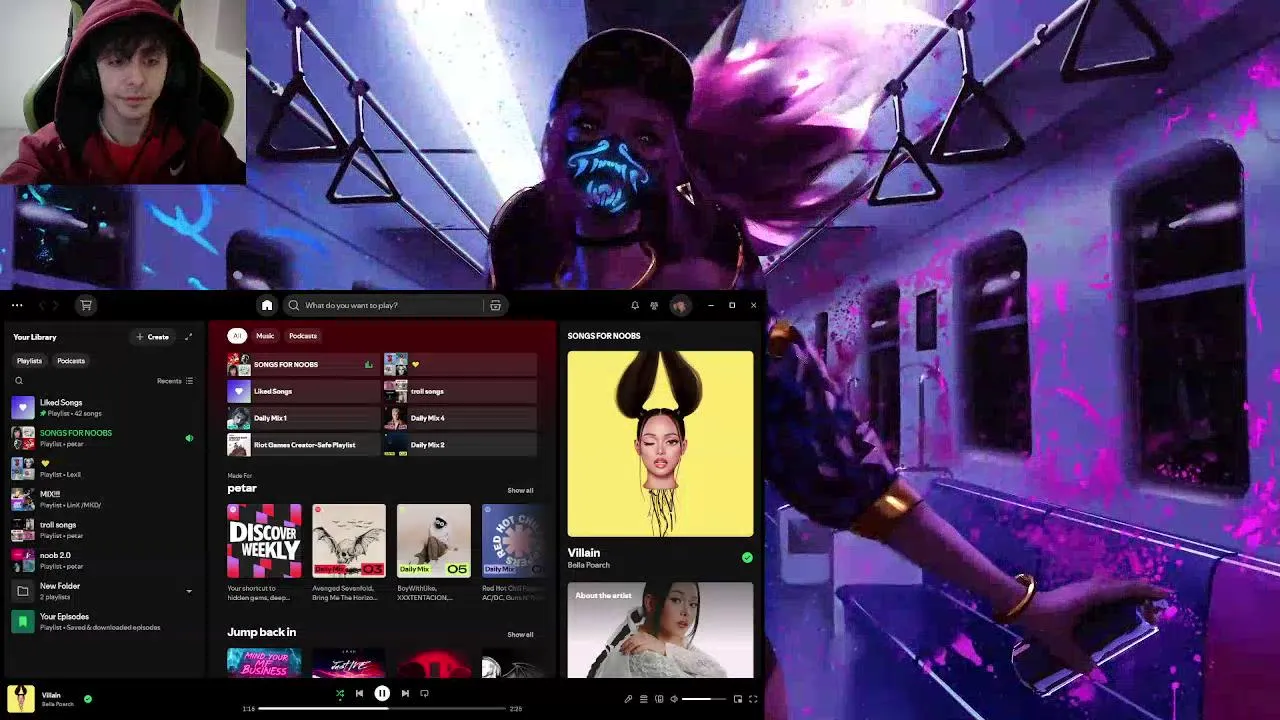
Task: Click the Create button in library
Action: coord(153,337)
